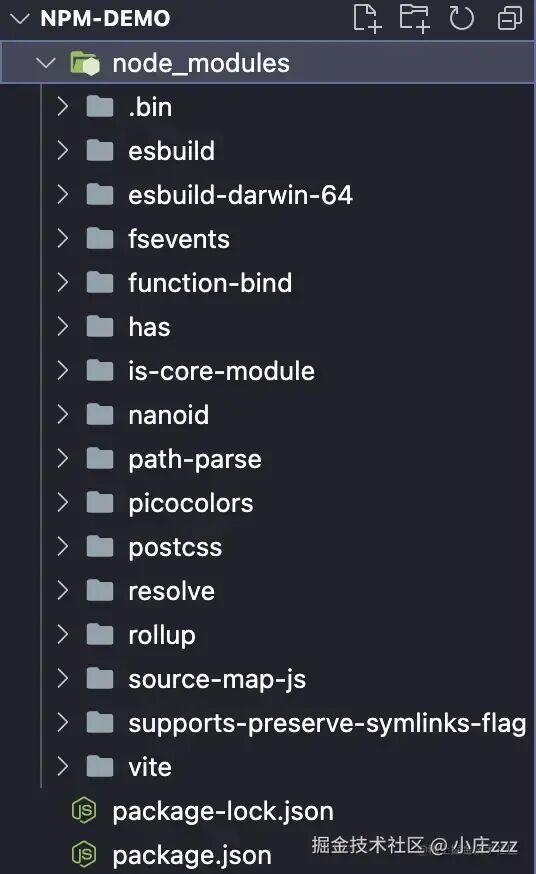Click the node_modules folder icon

[x=85, y=63]
